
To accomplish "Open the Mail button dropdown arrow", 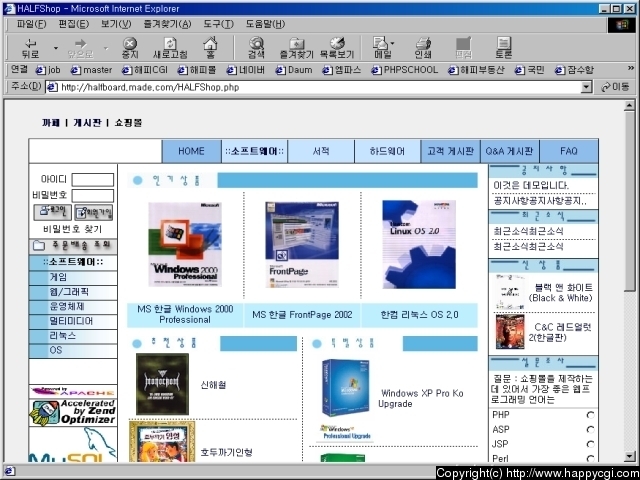I will pos(393,42).
